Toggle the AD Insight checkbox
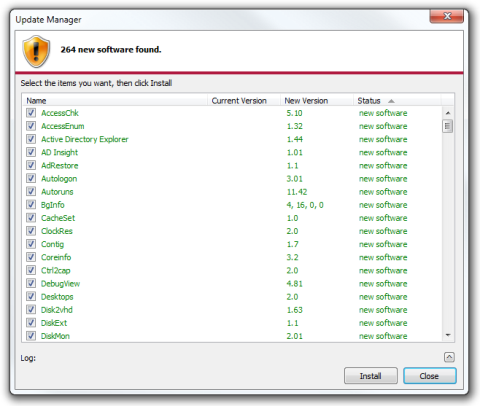The width and height of the screenshot is (480, 406). click(31, 152)
